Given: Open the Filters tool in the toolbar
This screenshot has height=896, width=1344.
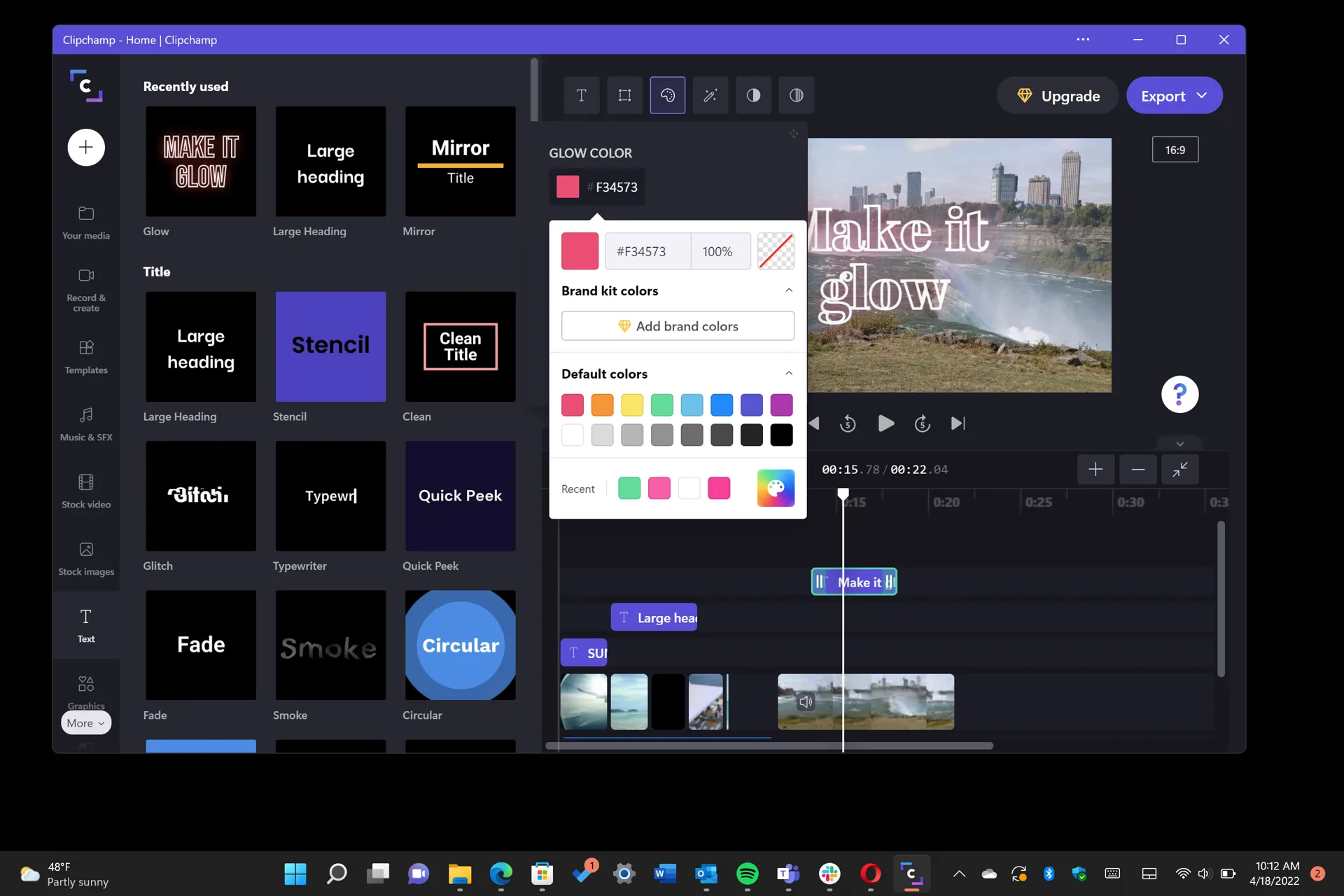Looking at the screenshot, I should (797, 95).
